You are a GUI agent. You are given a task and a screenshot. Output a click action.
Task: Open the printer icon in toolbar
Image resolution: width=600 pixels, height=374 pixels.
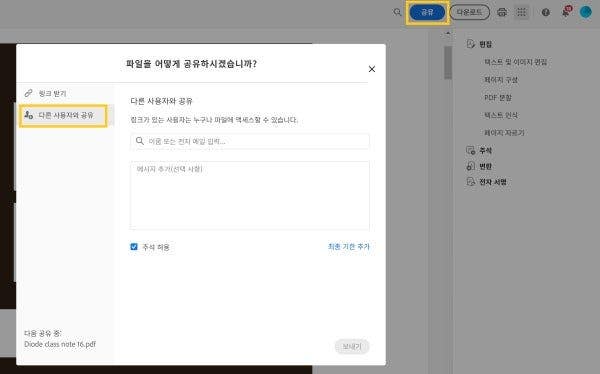502,13
